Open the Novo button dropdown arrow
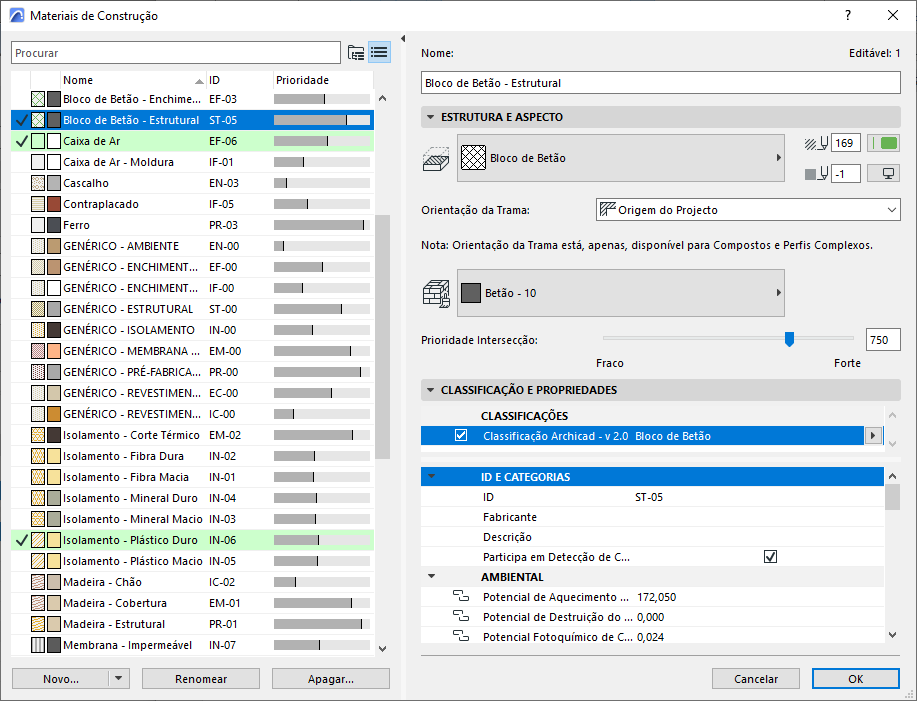The width and height of the screenshot is (917, 701). click(x=119, y=678)
